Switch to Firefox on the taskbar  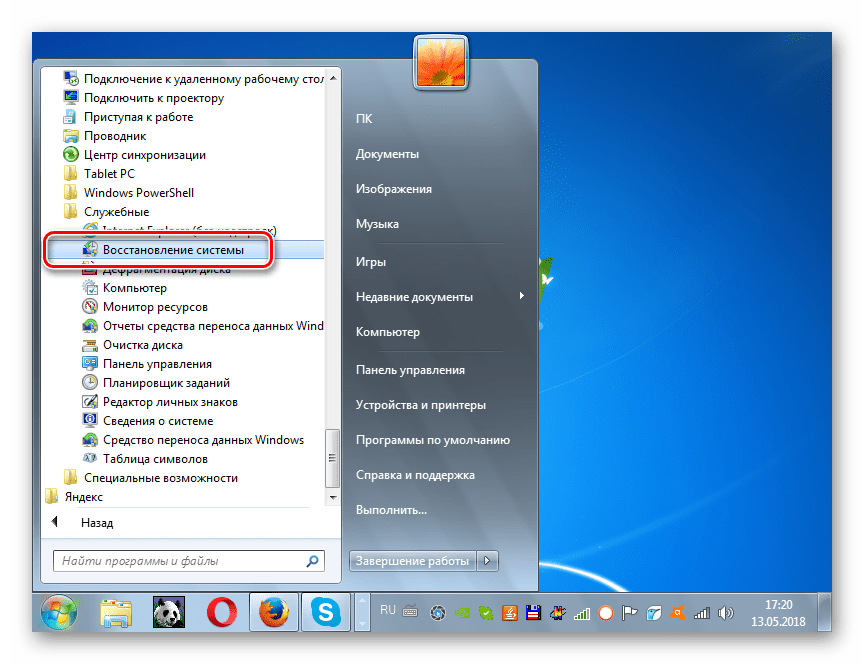274,612
